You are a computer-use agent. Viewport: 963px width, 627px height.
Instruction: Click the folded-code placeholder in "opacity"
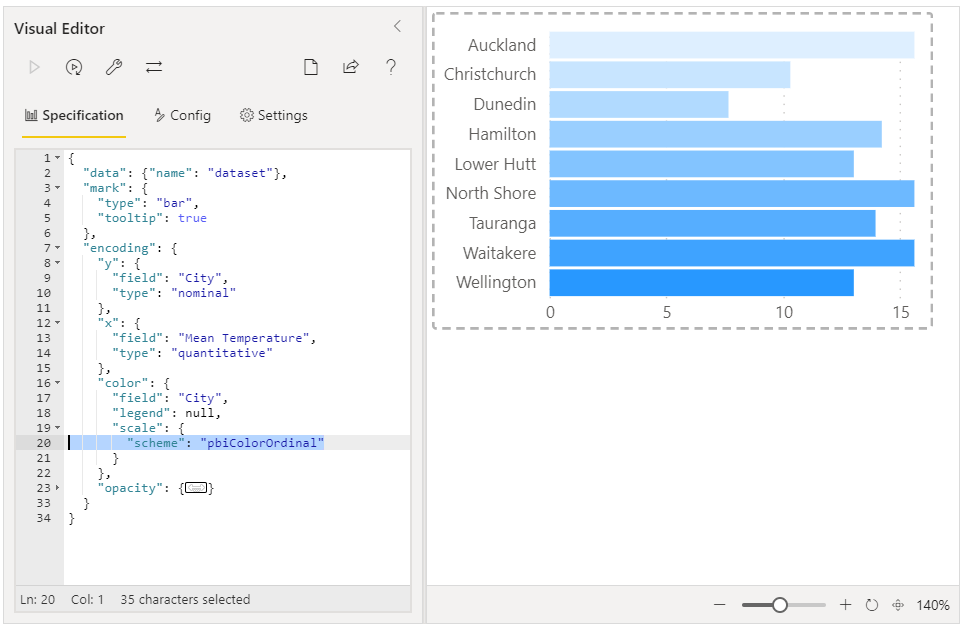196,488
